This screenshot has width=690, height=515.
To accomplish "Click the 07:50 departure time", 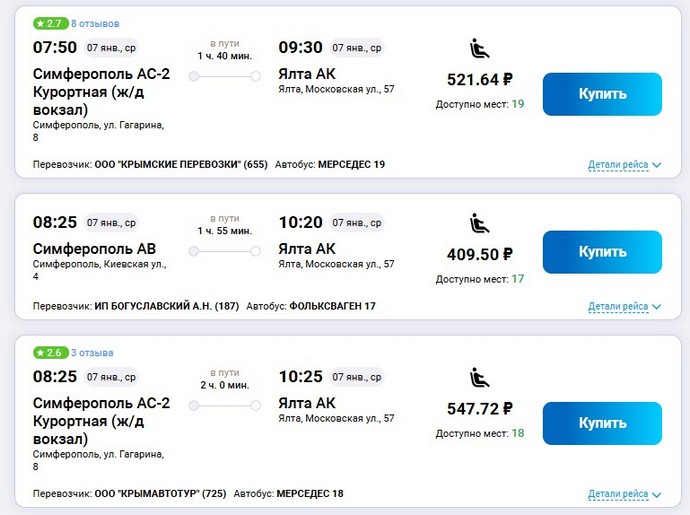I will pyautogui.click(x=53, y=47).
